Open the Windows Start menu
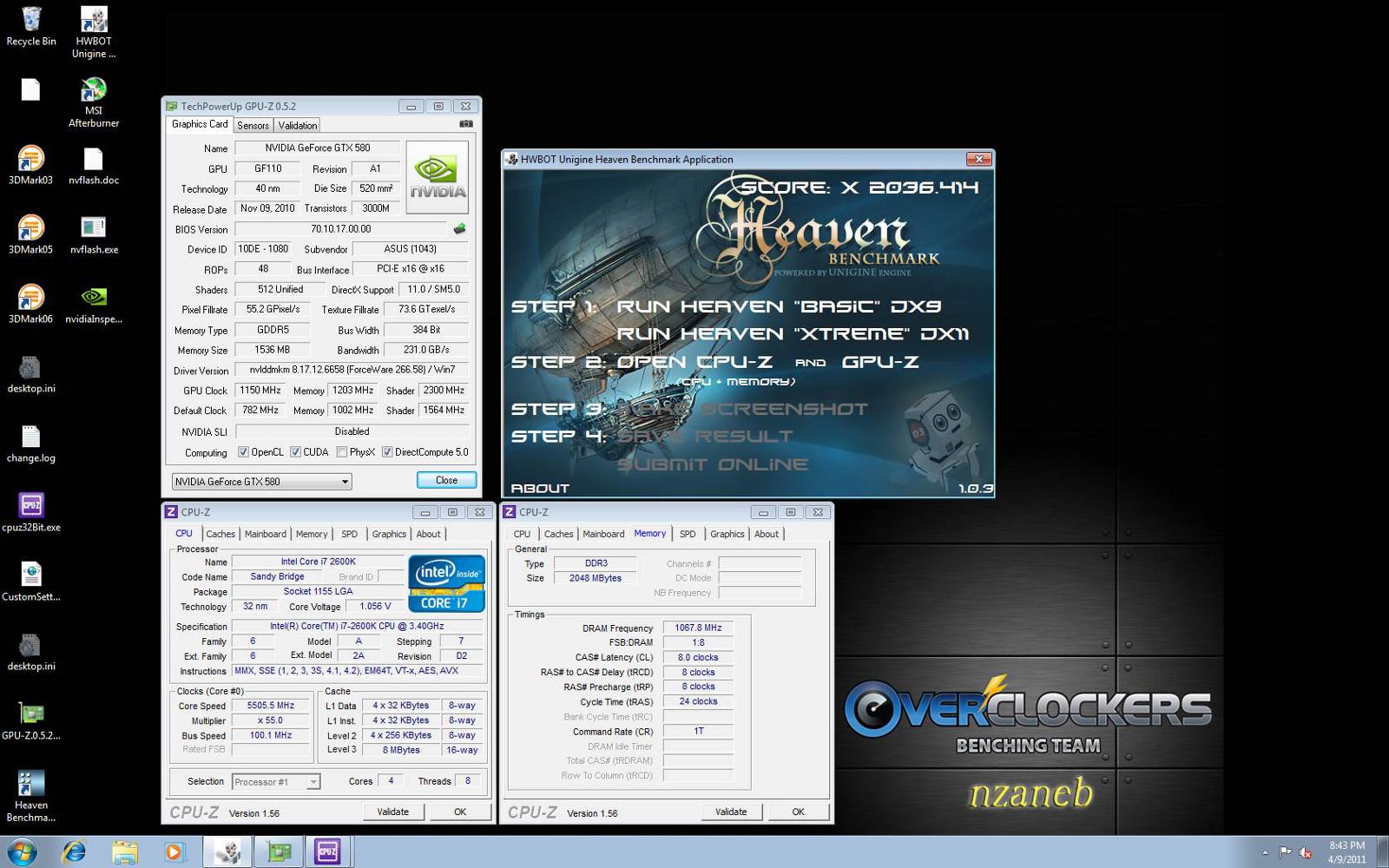 tap(21, 852)
